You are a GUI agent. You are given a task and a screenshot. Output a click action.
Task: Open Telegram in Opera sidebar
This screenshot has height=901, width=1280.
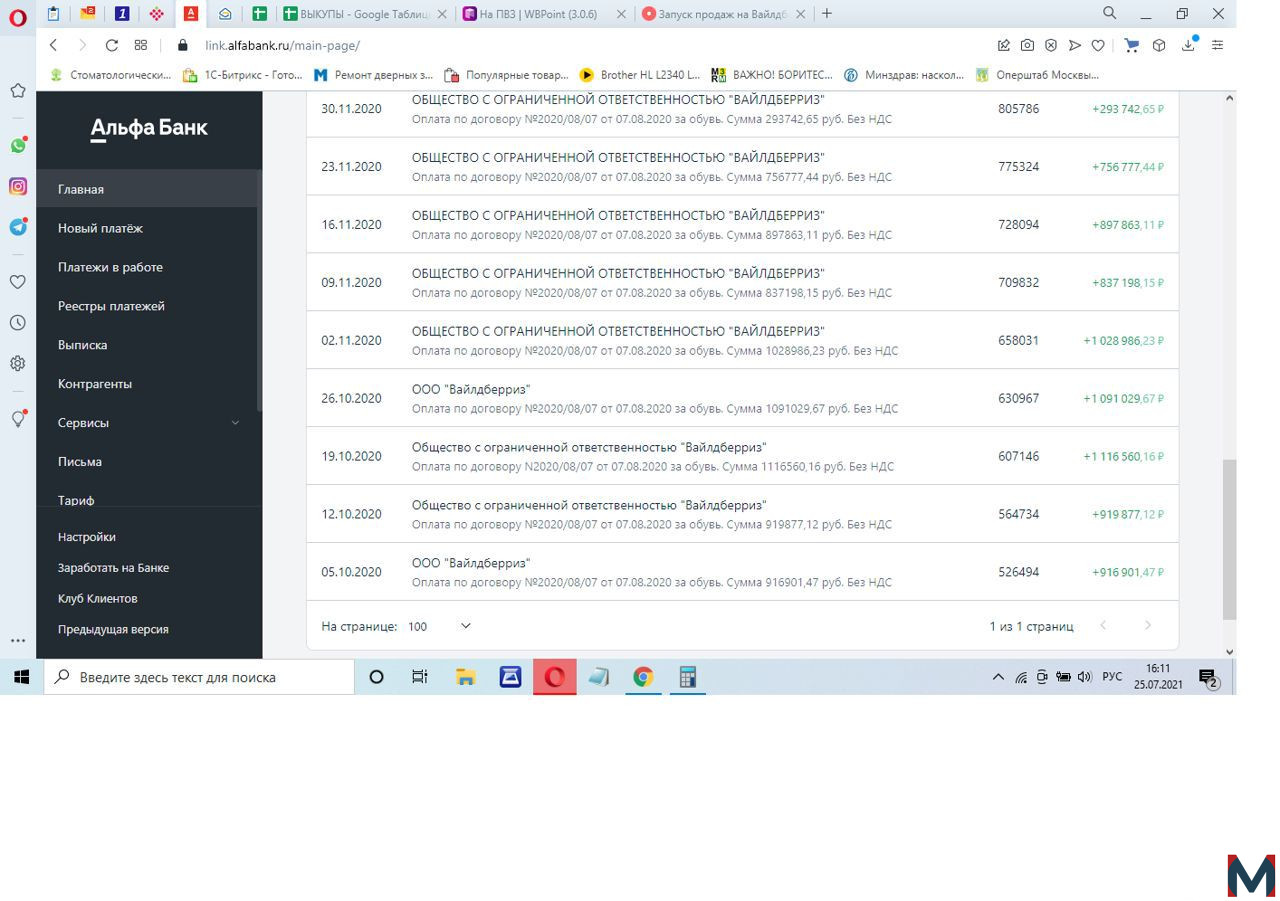(18, 227)
